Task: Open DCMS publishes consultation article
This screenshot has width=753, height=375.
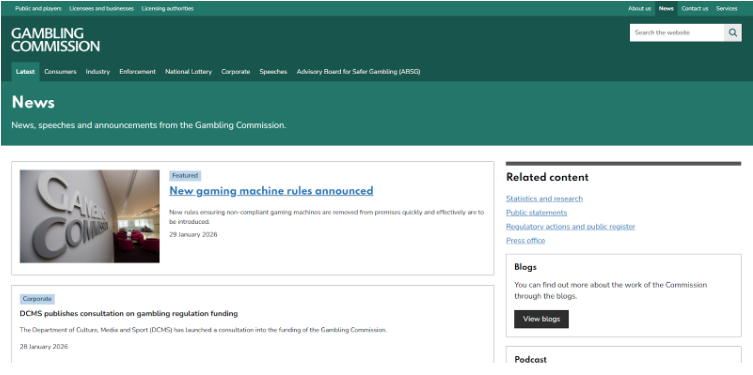Action: pos(129,314)
